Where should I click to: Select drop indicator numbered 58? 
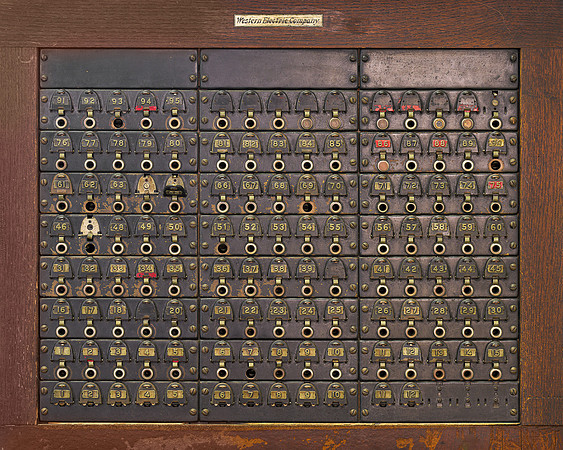click(439, 226)
